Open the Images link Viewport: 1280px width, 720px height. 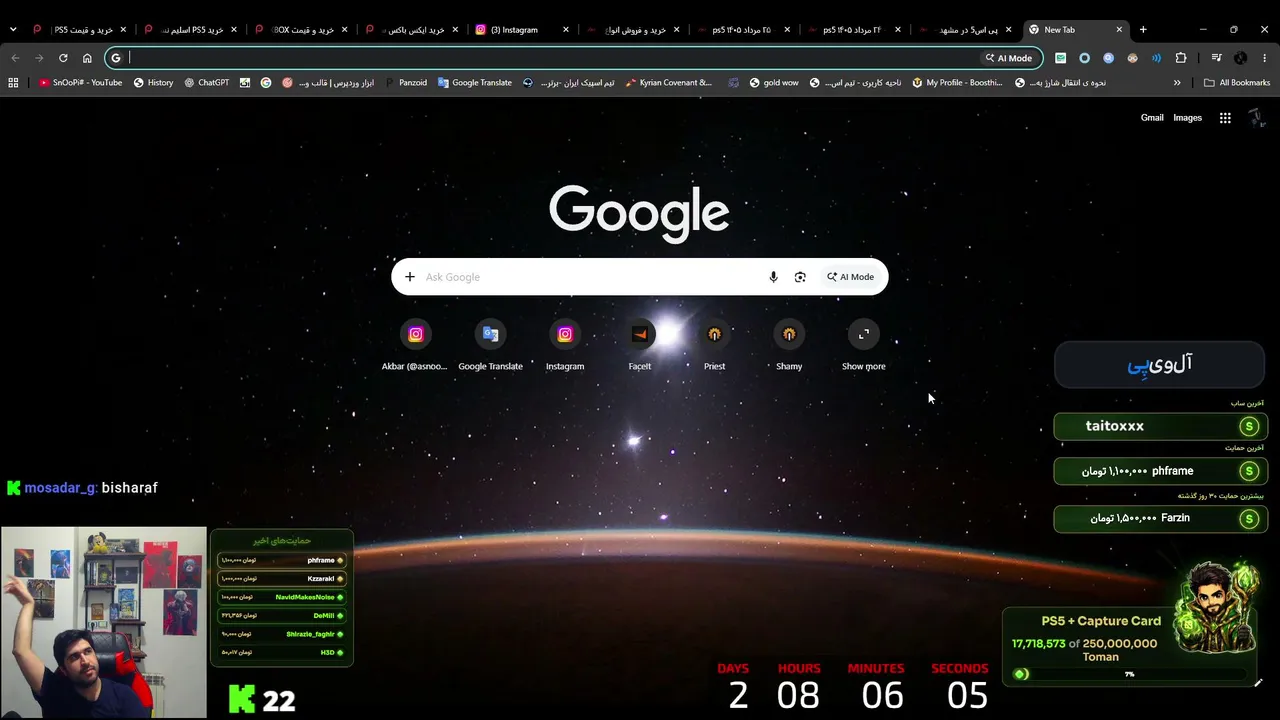1188,118
